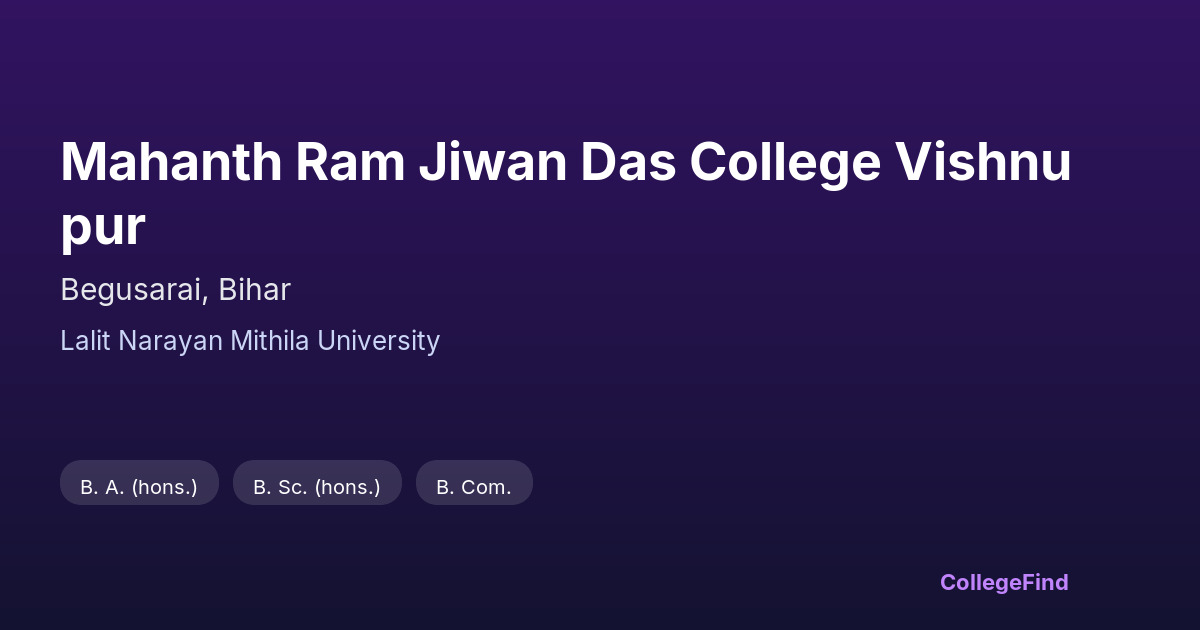
Task: Select the B. A. (hons.) course tag
Action: click(x=139, y=487)
